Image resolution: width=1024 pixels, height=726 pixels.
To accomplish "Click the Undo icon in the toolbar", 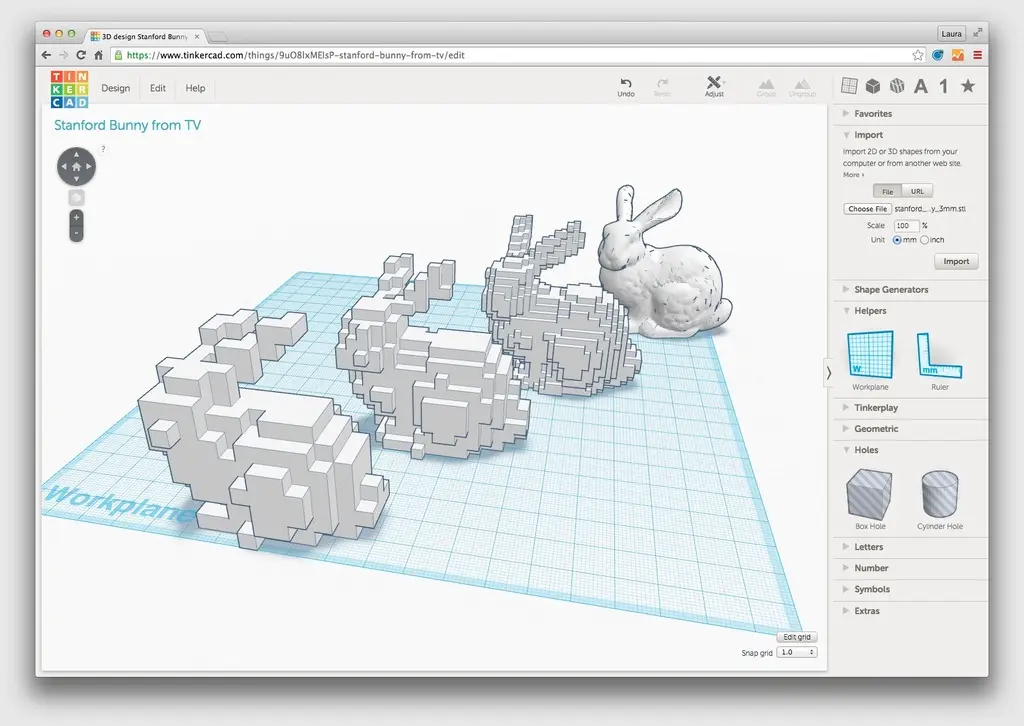I will [626, 84].
